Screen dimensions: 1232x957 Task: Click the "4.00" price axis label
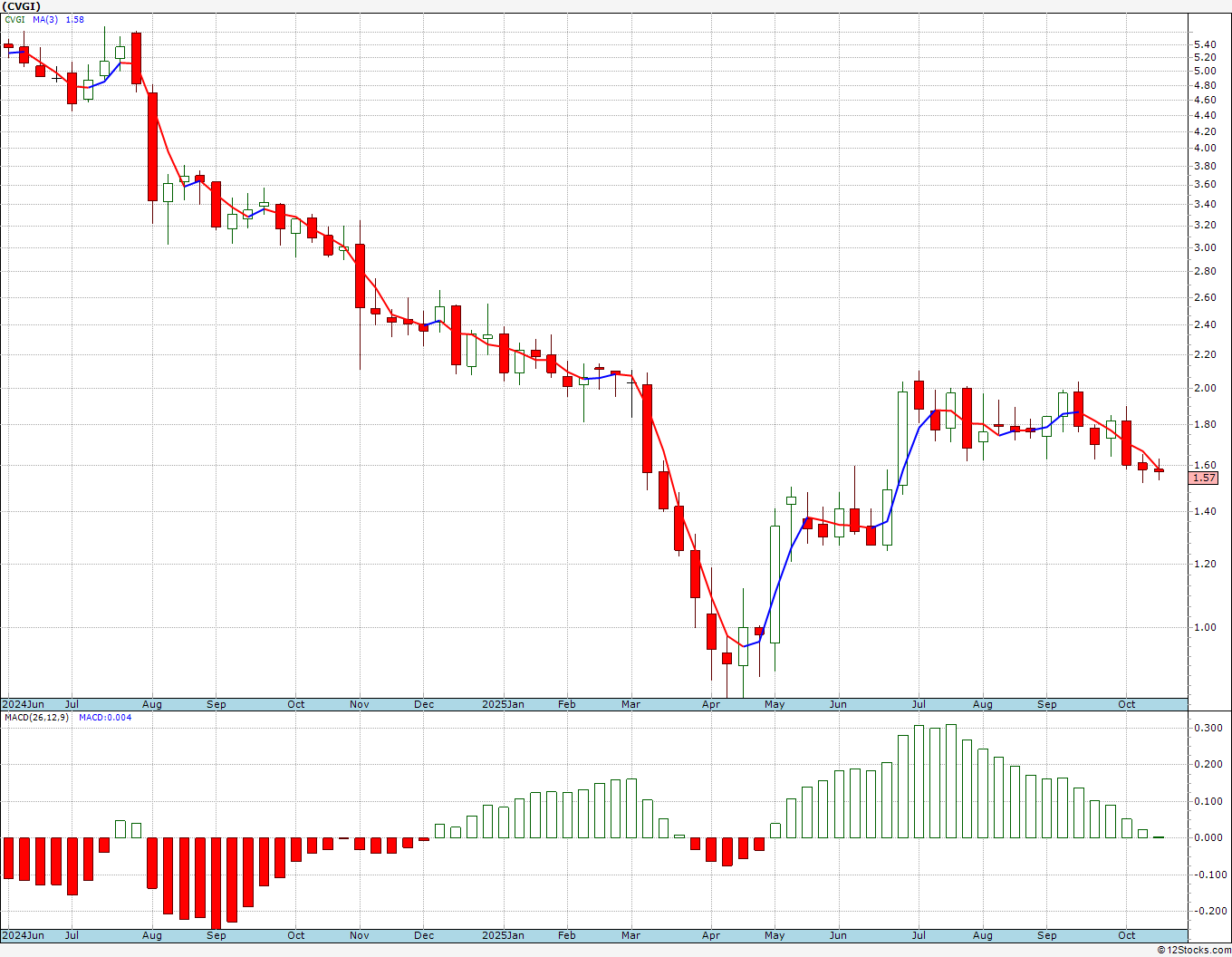[x=1205, y=148]
